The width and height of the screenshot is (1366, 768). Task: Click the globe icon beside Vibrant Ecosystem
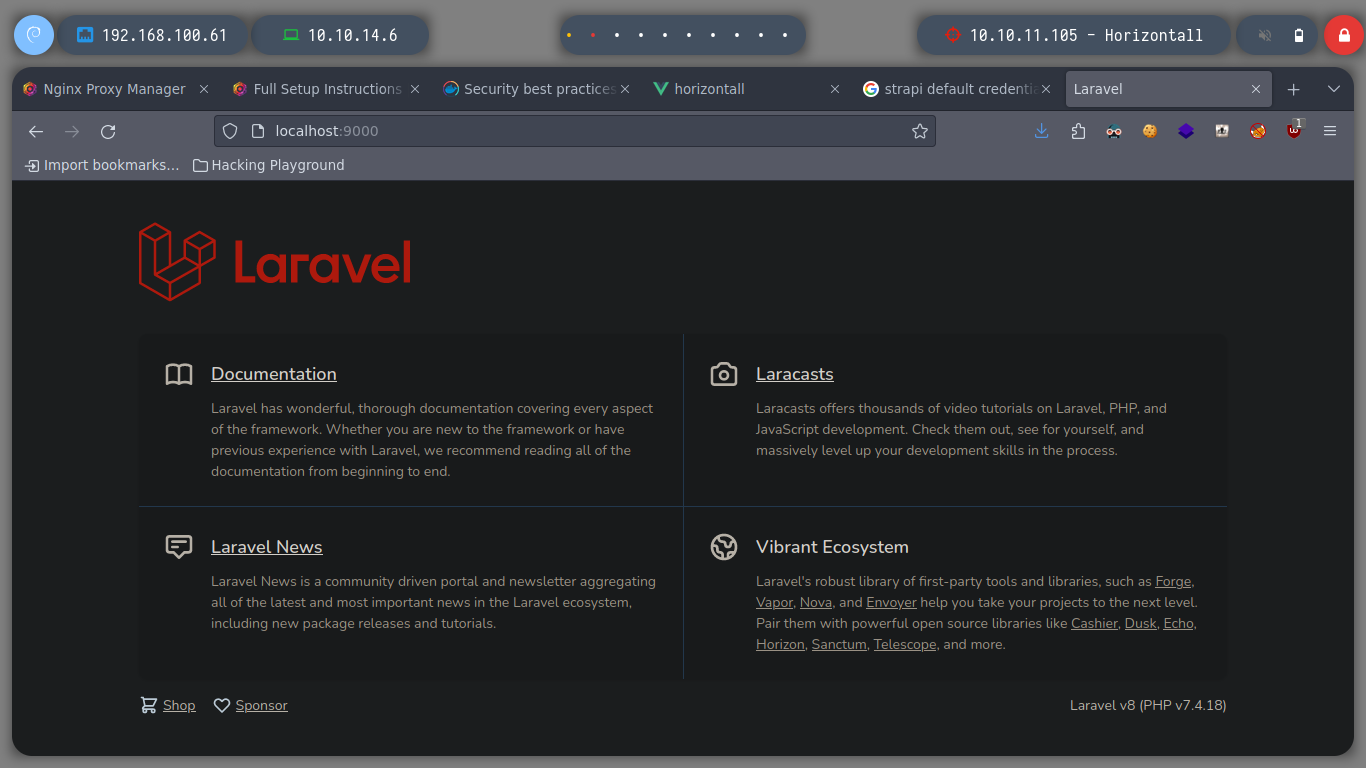(724, 547)
